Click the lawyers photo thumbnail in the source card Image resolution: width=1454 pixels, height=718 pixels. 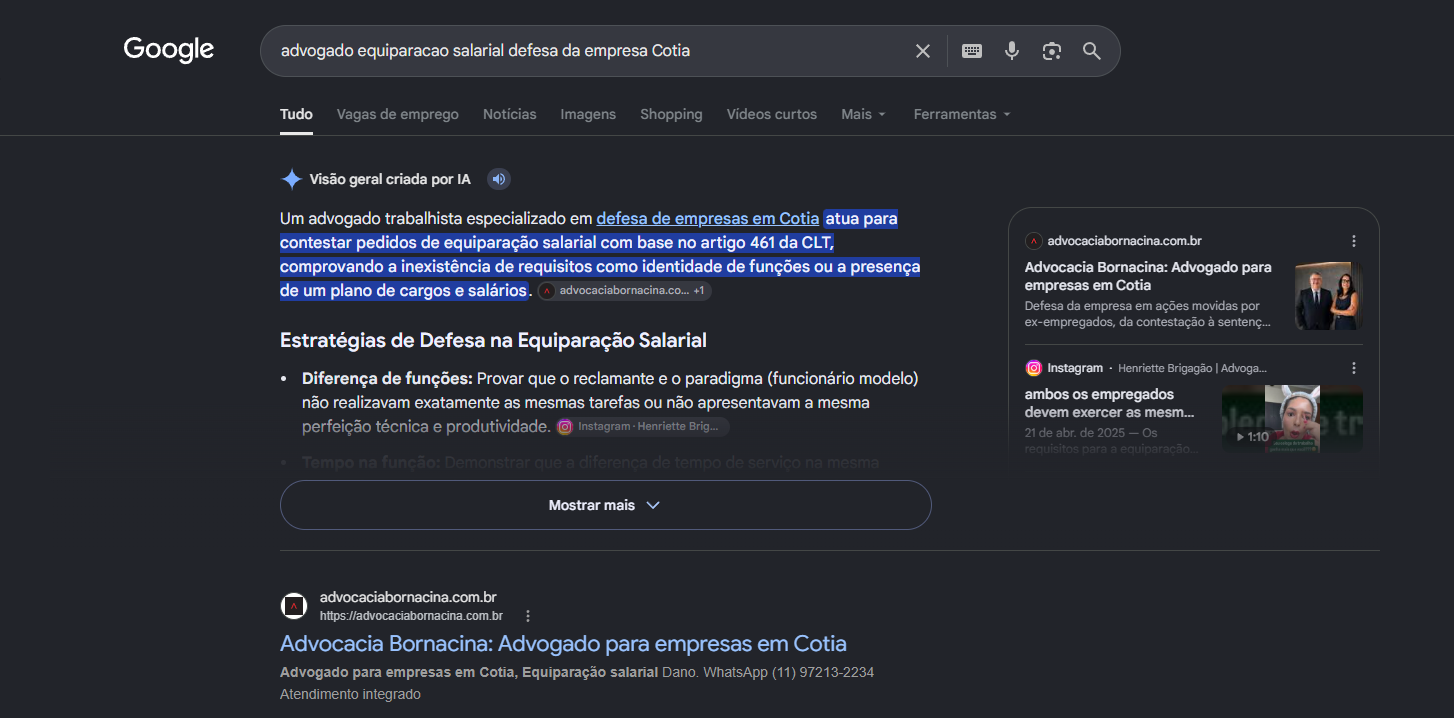point(1329,296)
